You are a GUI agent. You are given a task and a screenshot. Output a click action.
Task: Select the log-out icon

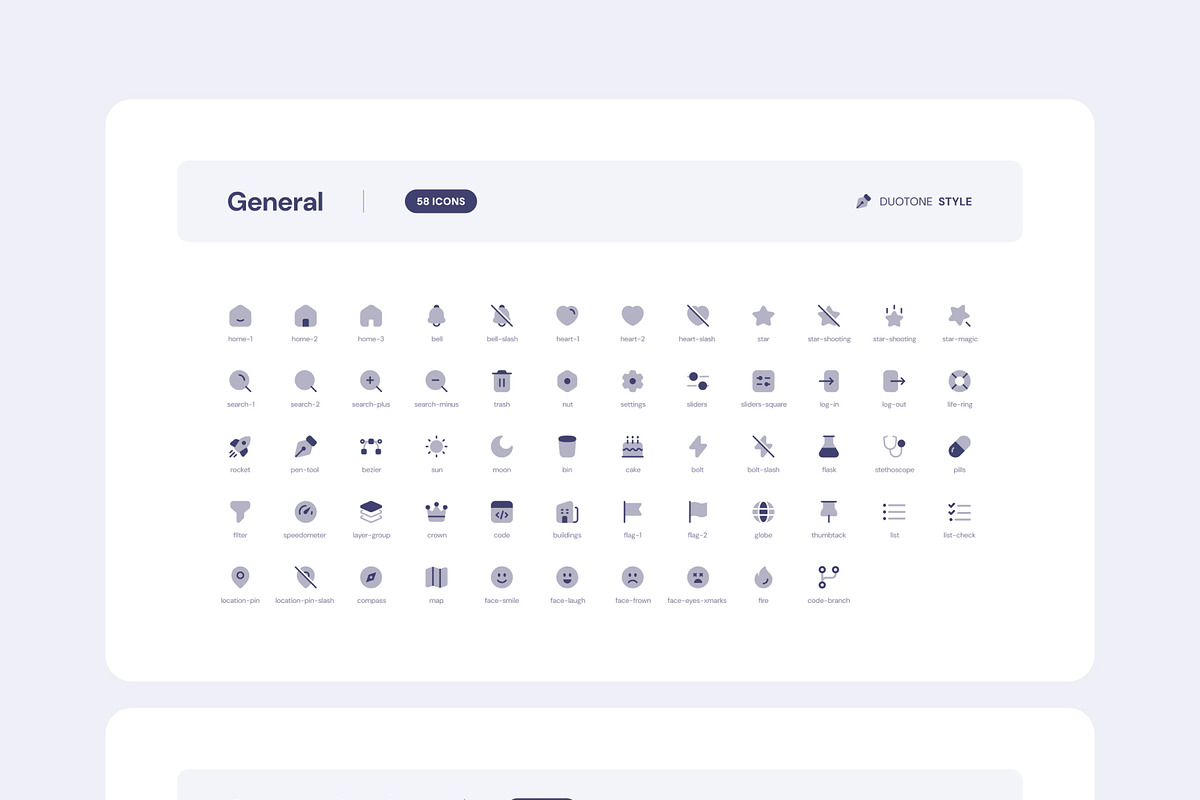coord(894,381)
